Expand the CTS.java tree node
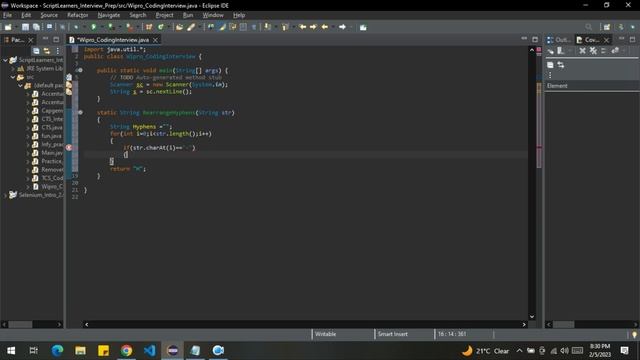Screen dimensions: 640x360 [28, 127]
